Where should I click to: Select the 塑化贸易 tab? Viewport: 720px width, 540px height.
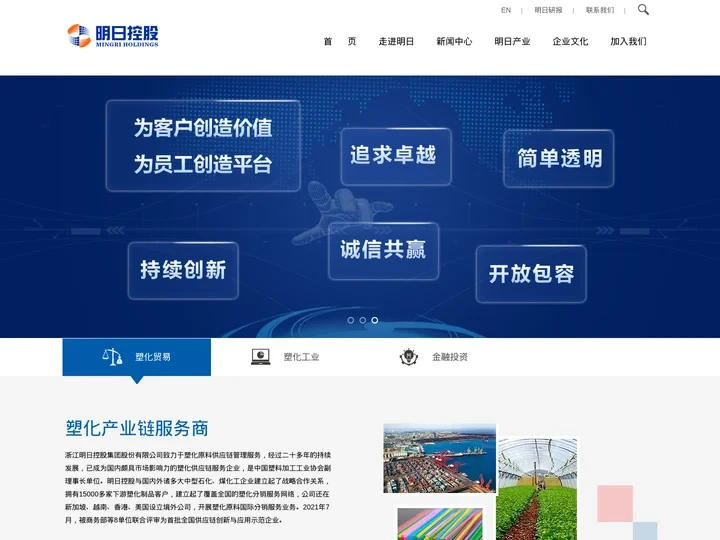point(136,357)
